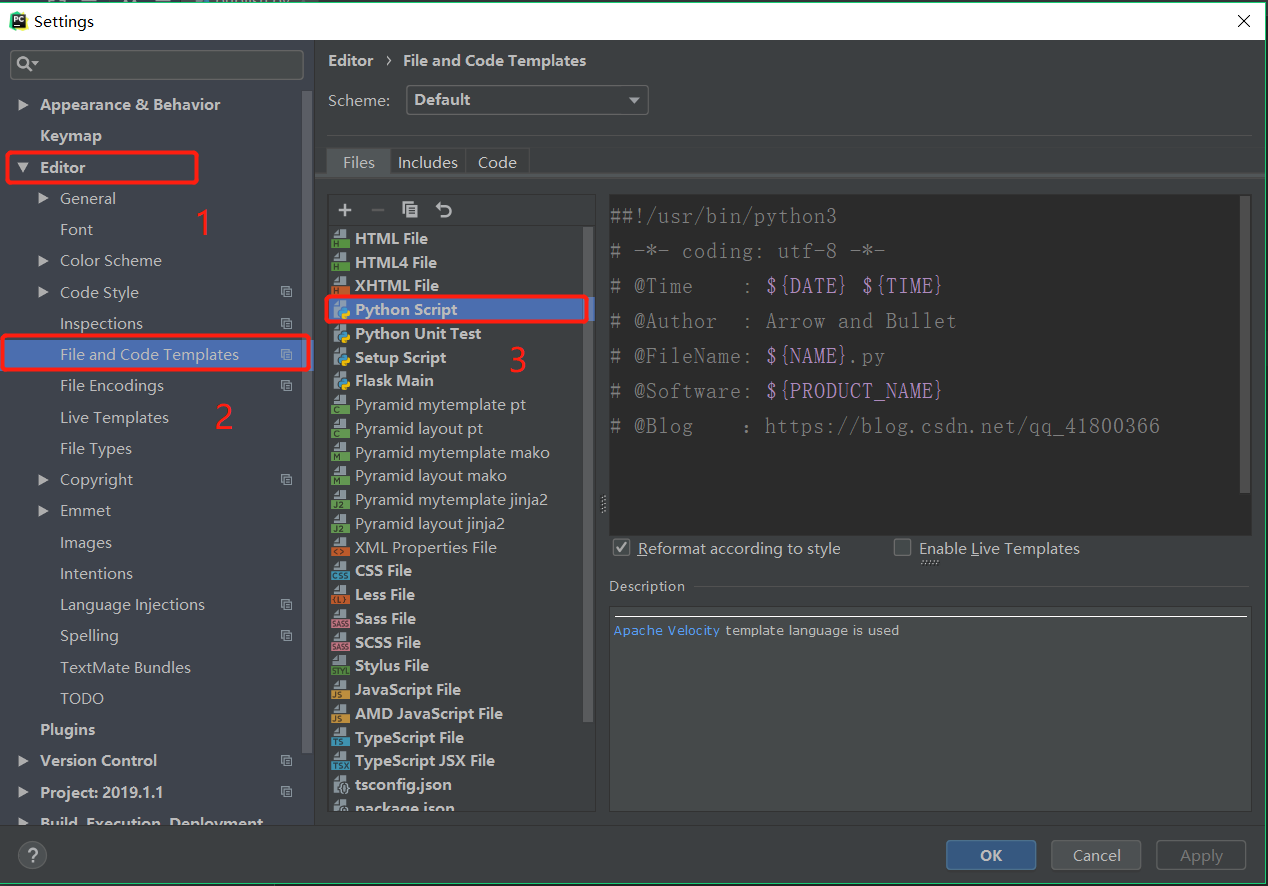The width and height of the screenshot is (1268, 886).
Task: Select Font settings item
Action: [x=76, y=230]
